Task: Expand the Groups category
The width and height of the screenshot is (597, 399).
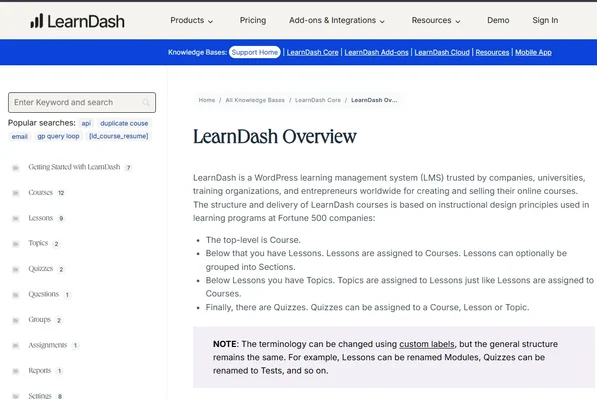Action: pyautogui.click(x=39, y=320)
